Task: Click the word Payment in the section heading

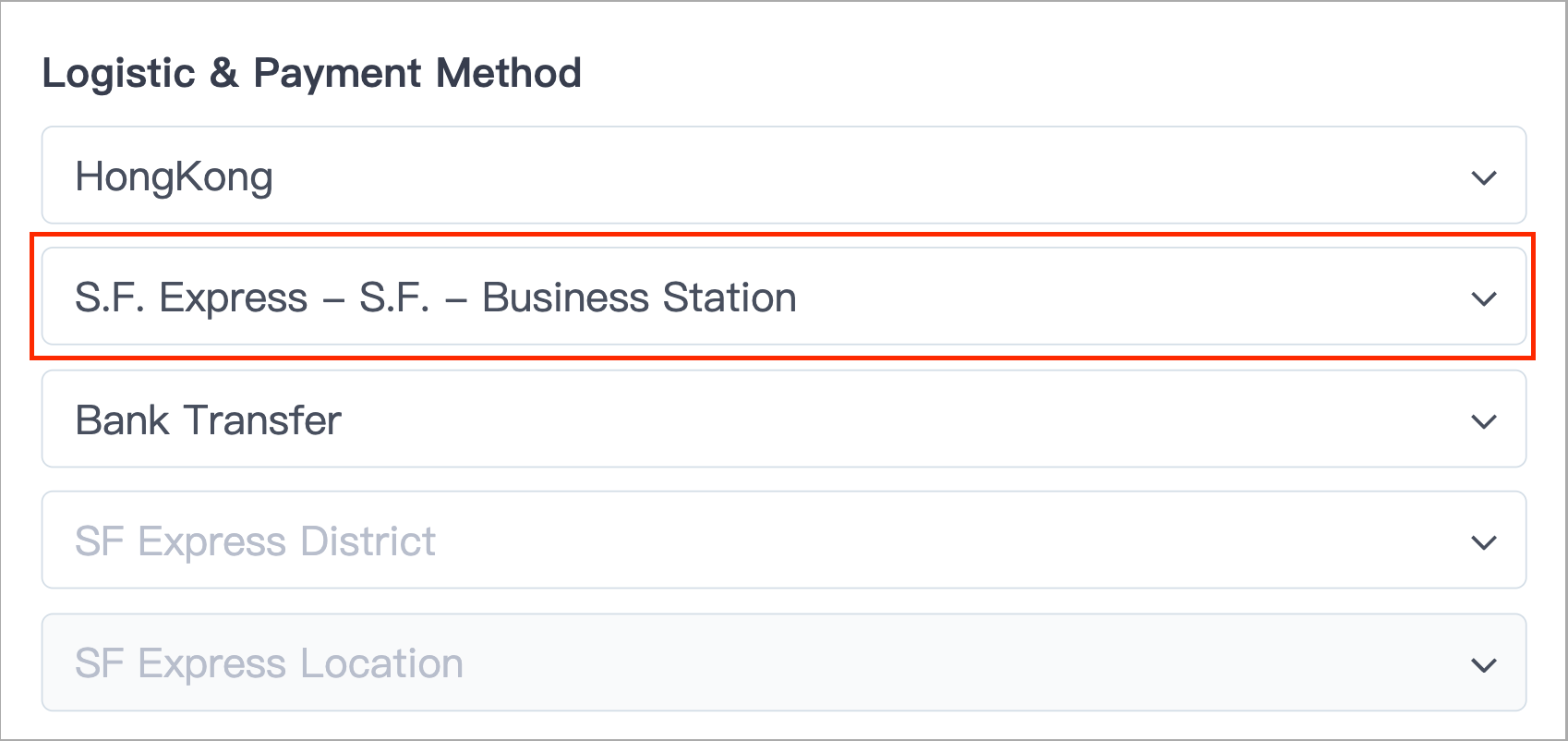Action: [x=337, y=75]
